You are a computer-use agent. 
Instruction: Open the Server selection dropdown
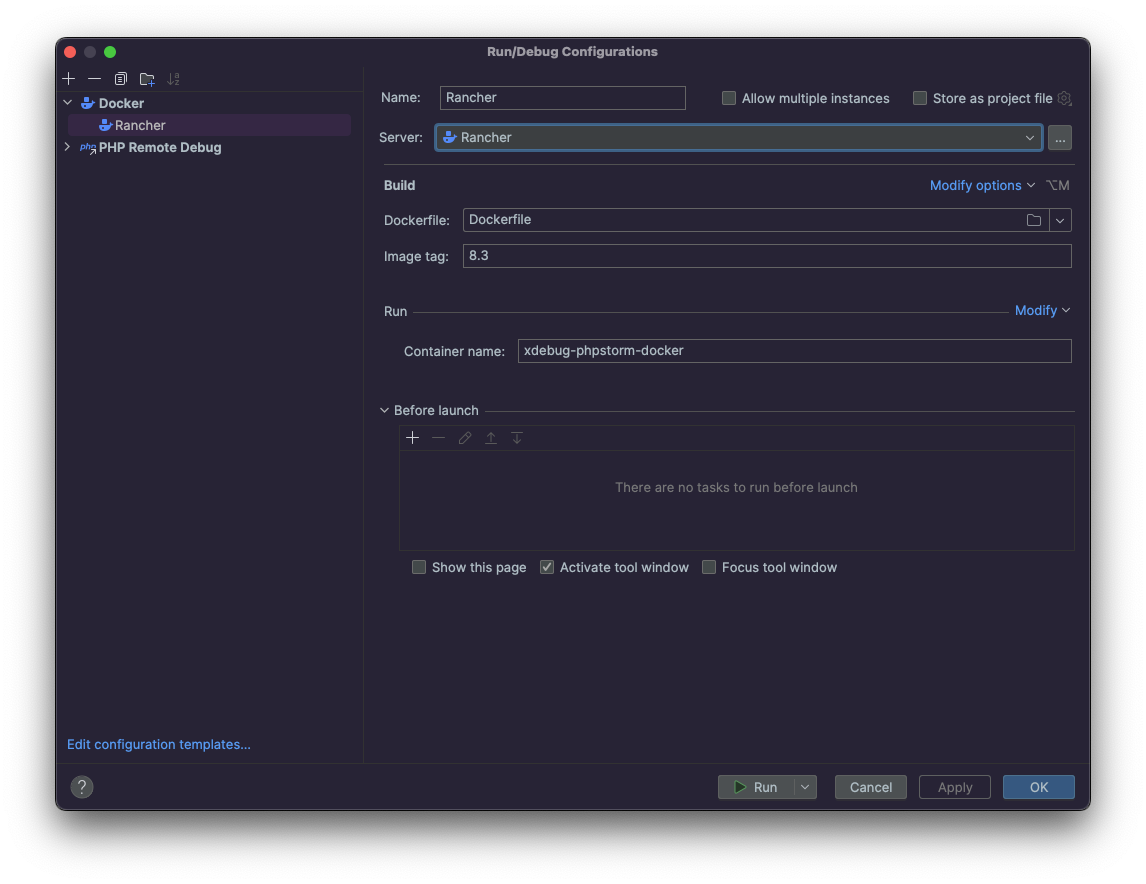coord(1029,137)
